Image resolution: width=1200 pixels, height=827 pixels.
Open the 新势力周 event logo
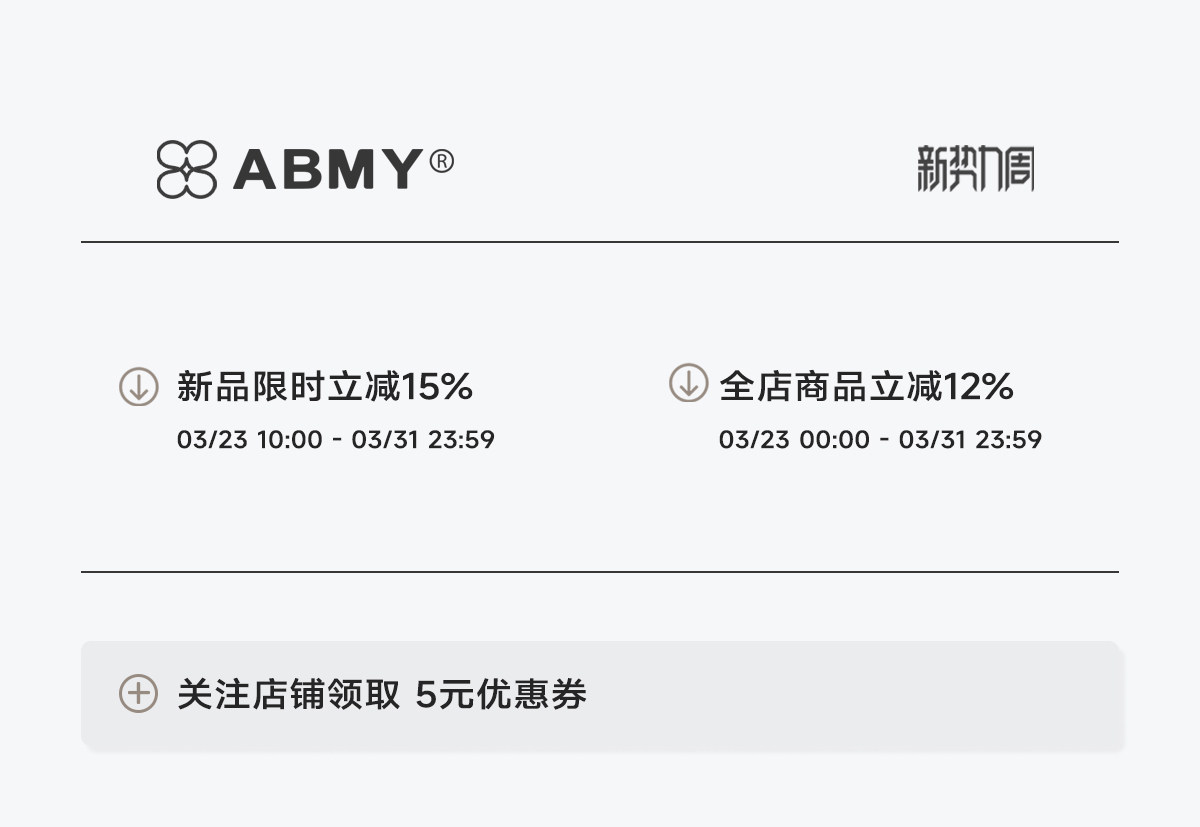coord(975,169)
